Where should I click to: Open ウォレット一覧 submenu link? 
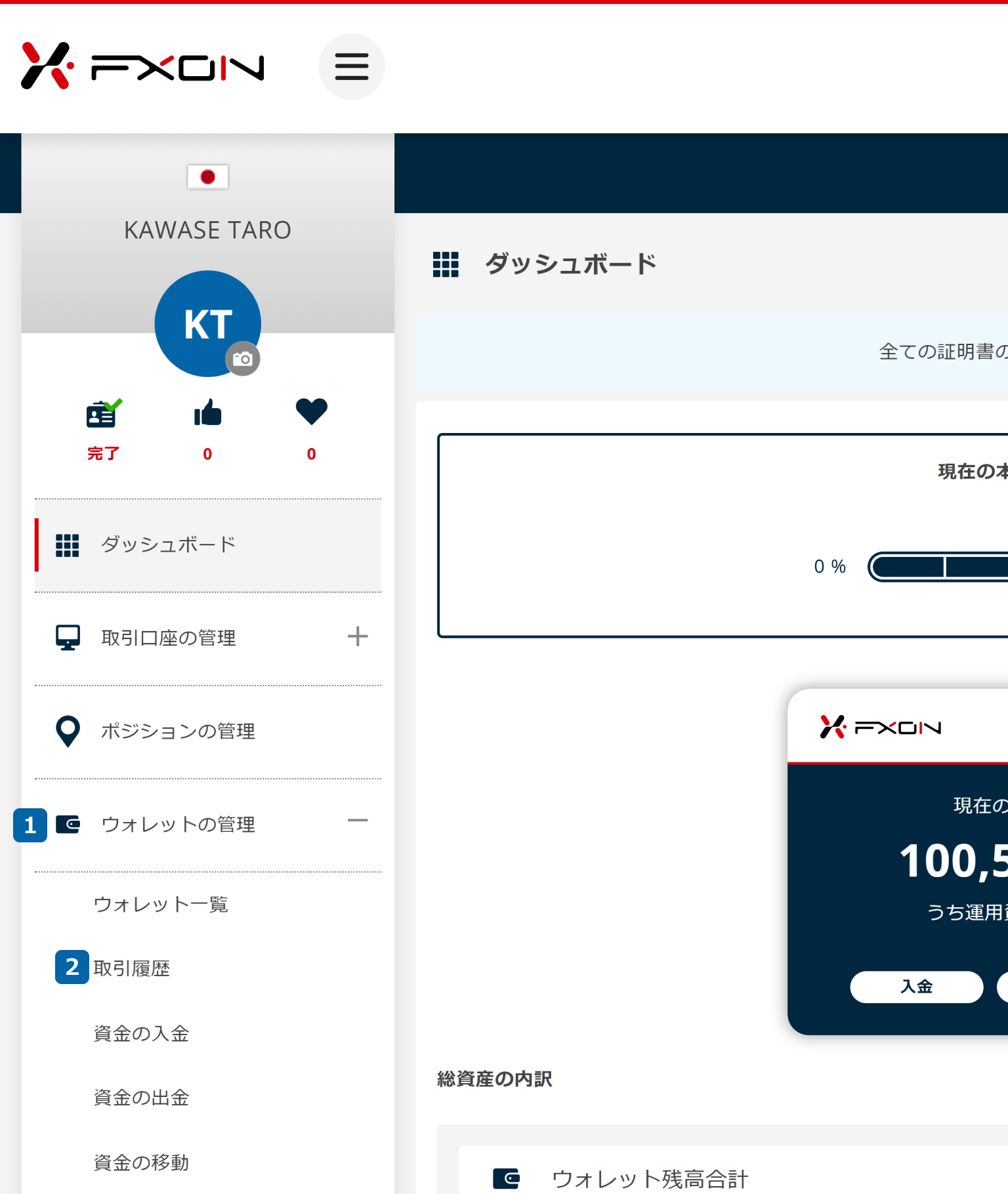(161, 905)
